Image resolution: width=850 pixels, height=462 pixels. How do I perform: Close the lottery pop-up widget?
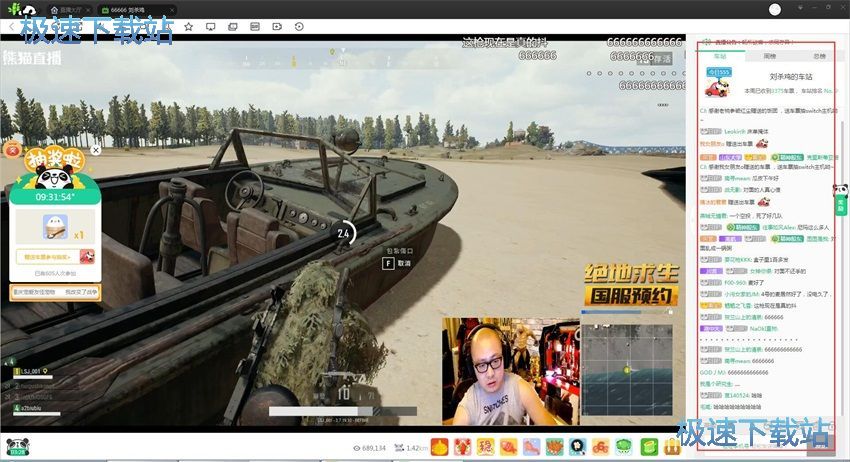(x=95, y=150)
